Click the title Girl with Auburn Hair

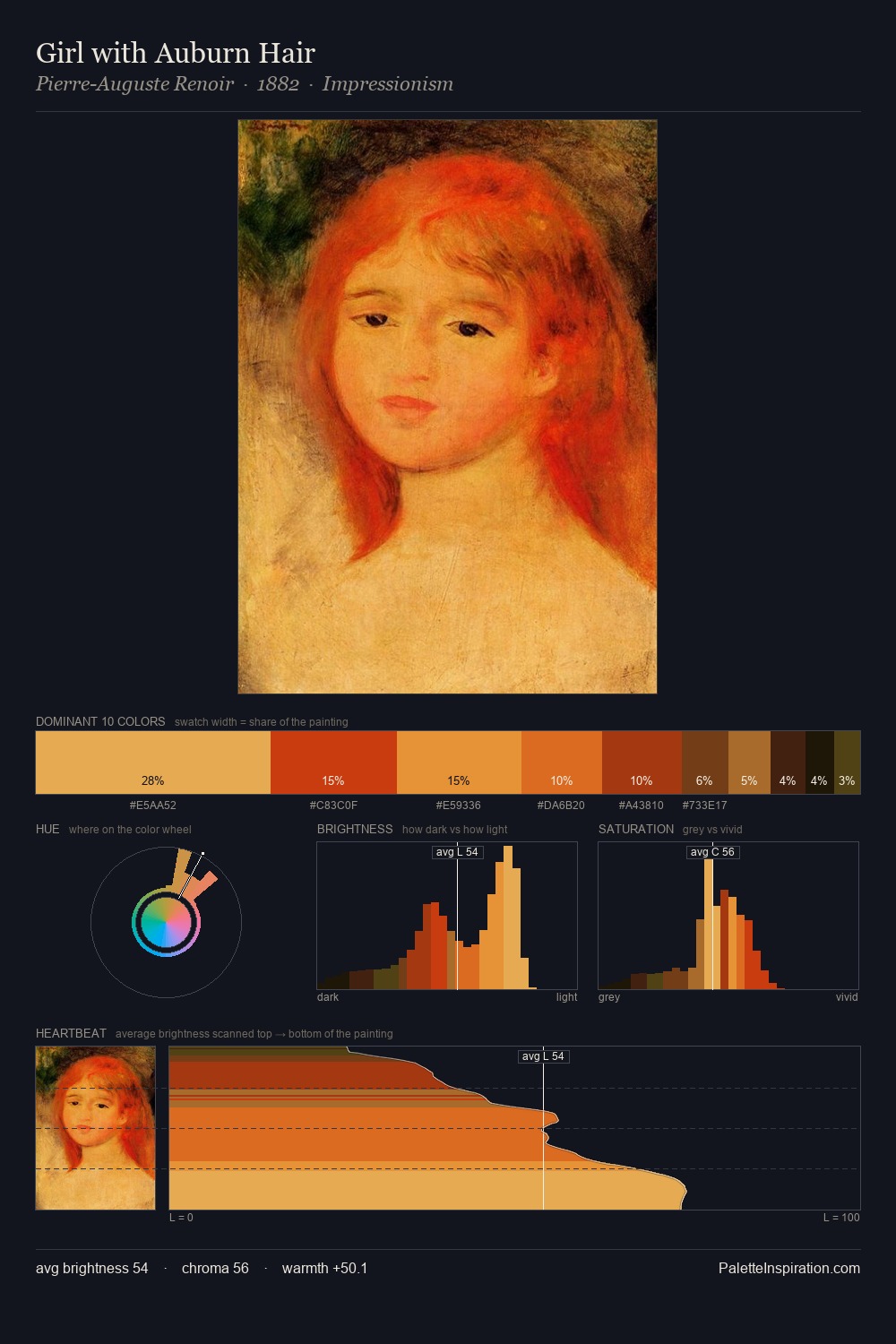click(176, 53)
